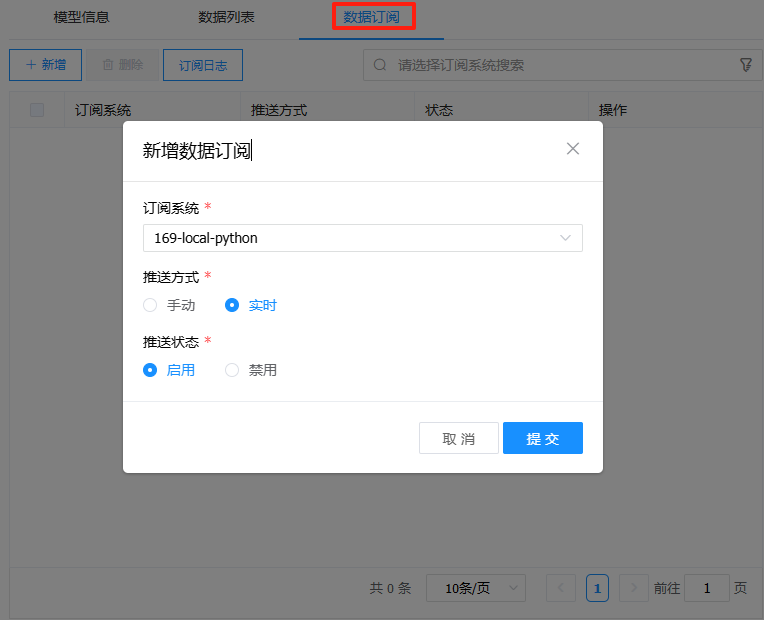Click the 取消 cancel button
The height and width of the screenshot is (620, 764).
tap(459, 438)
